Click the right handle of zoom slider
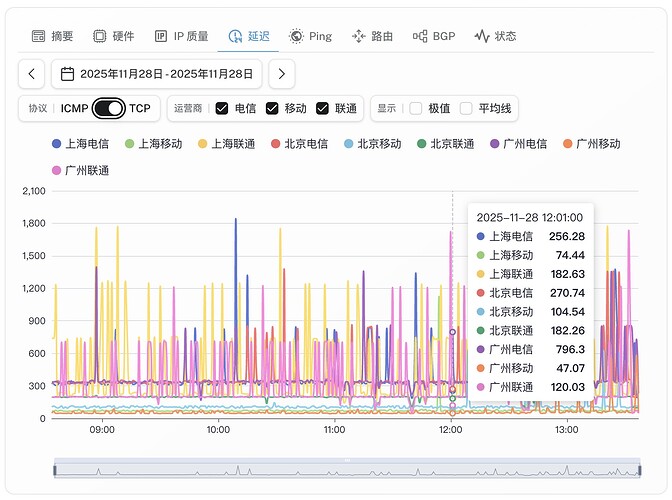Viewport: 672px width, 500px height. 639,470
